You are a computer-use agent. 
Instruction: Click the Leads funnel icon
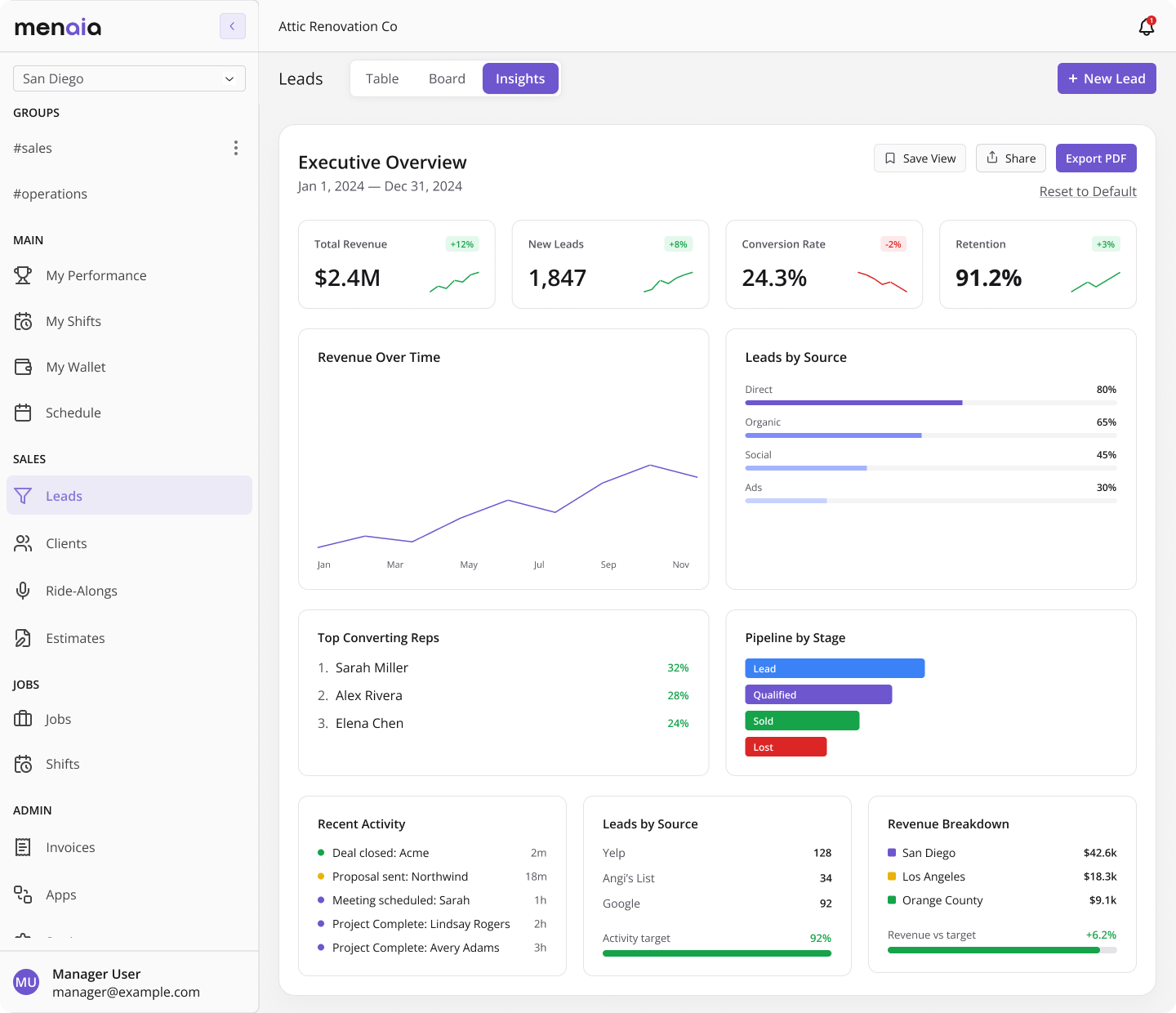click(23, 496)
